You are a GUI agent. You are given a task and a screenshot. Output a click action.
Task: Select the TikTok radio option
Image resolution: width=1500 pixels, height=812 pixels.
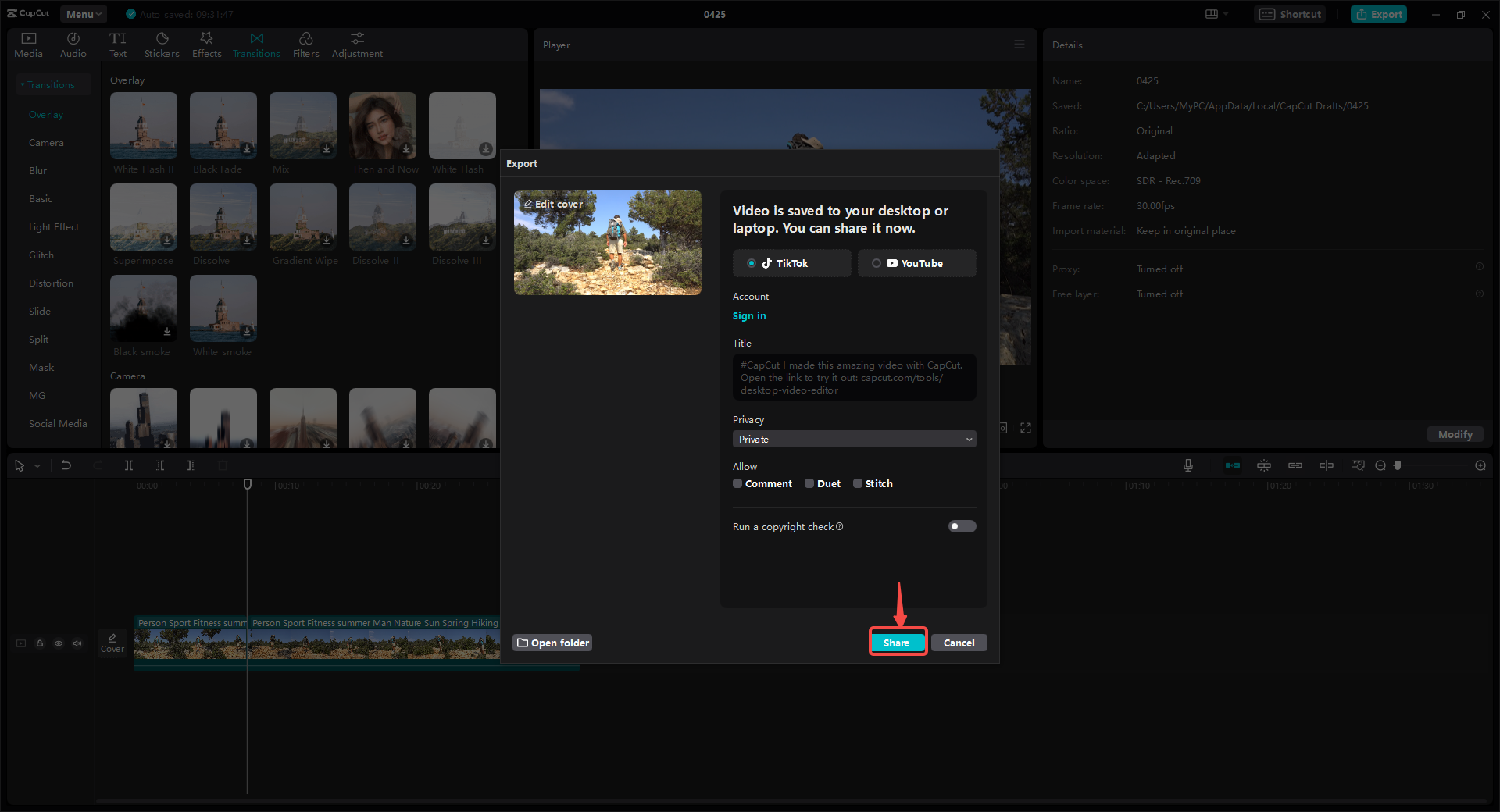coord(752,263)
